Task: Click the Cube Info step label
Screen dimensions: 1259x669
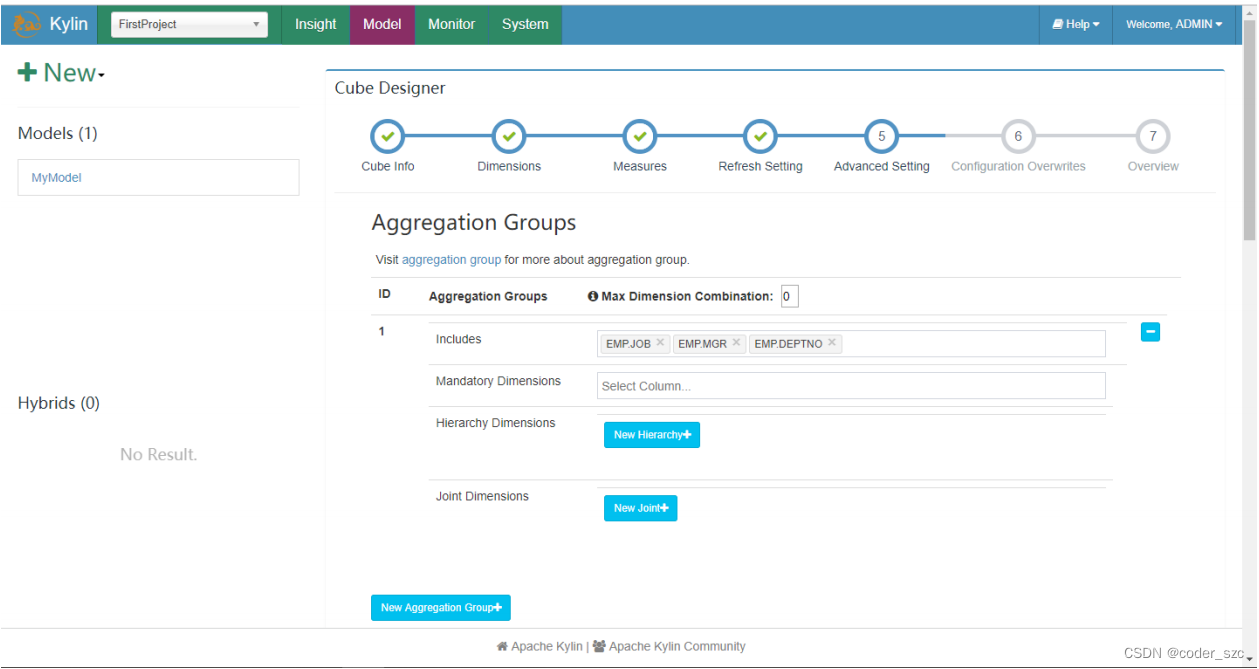Action: click(x=388, y=166)
